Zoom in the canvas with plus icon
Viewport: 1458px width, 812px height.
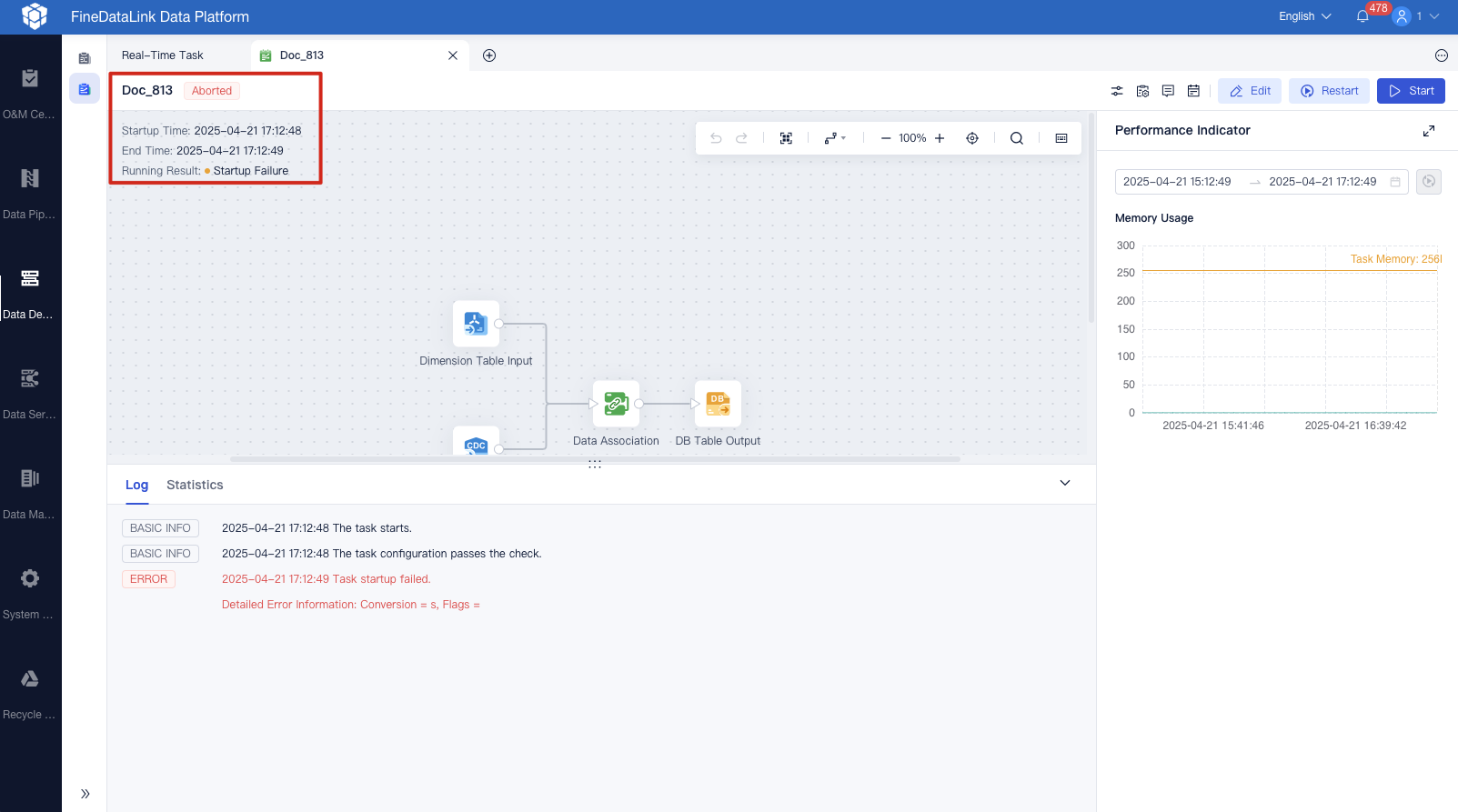(940, 138)
